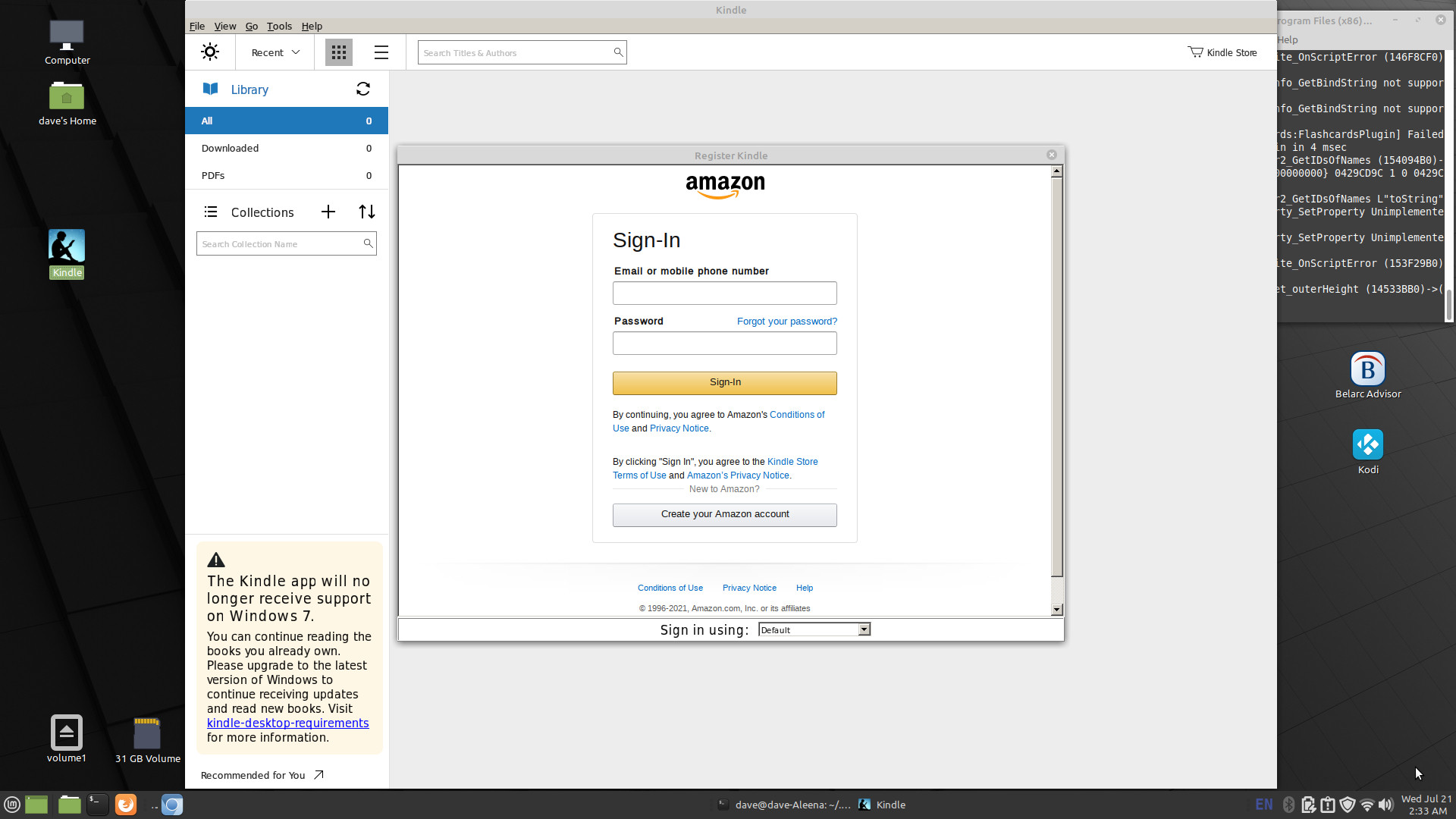Screen dimensions: 1456x819
Task: Open the kindle-desktop-requirements link
Action: point(288,723)
